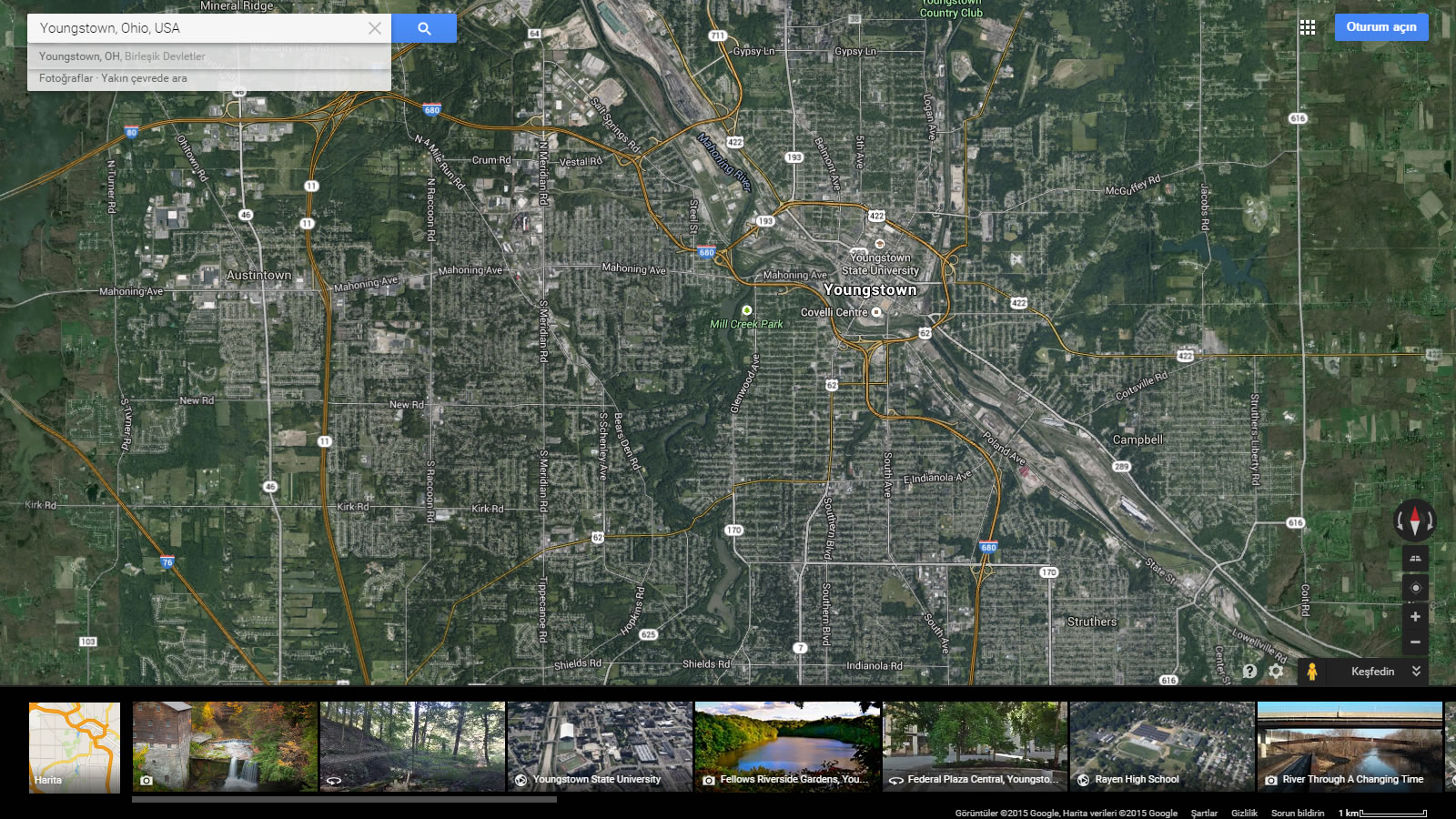Collapse the Keşfedin explore panel
The image size is (1456, 819).
tap(1416, 672)
